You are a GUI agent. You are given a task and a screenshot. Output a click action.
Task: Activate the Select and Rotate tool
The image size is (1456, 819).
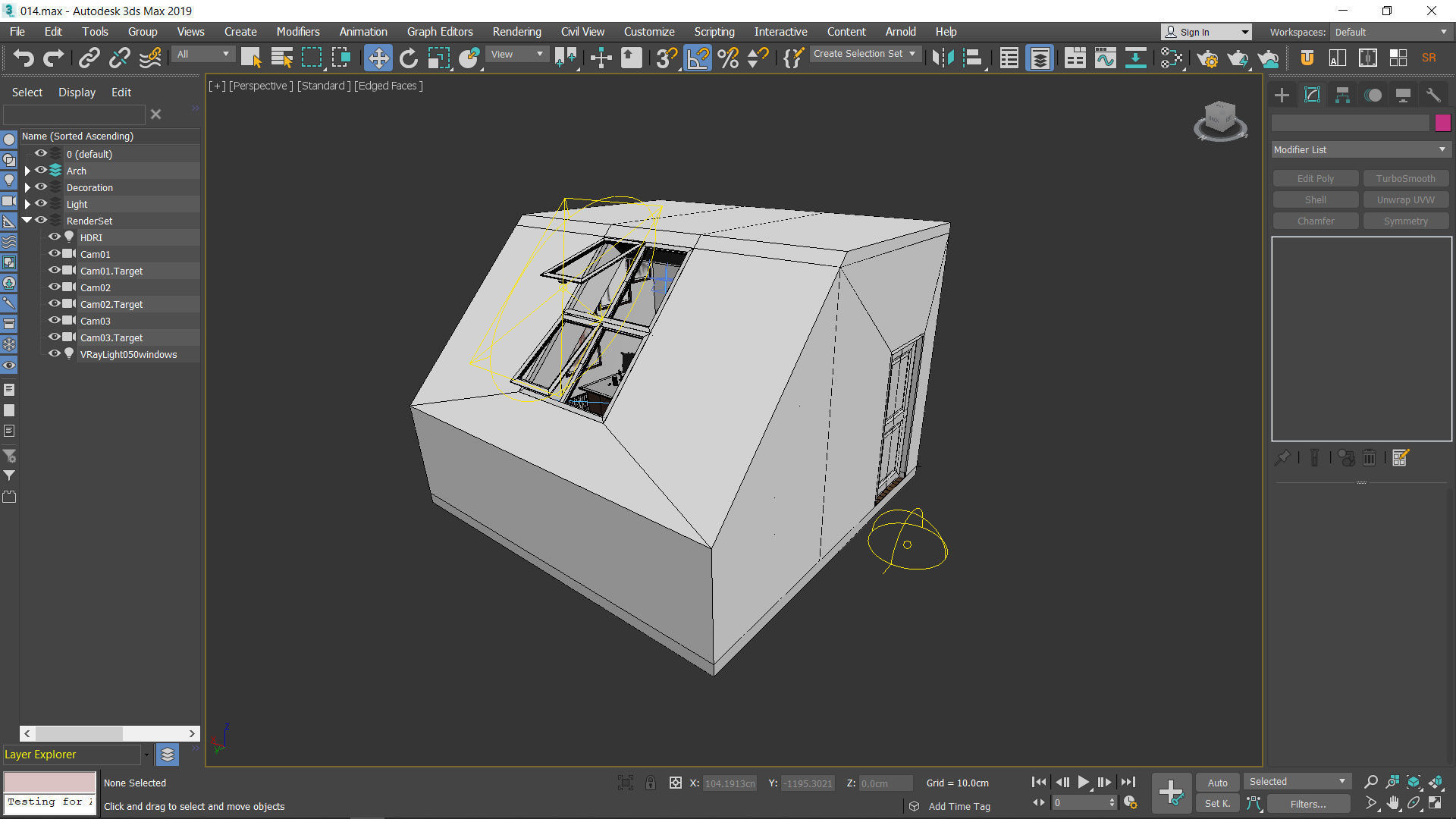pos(409,58)
